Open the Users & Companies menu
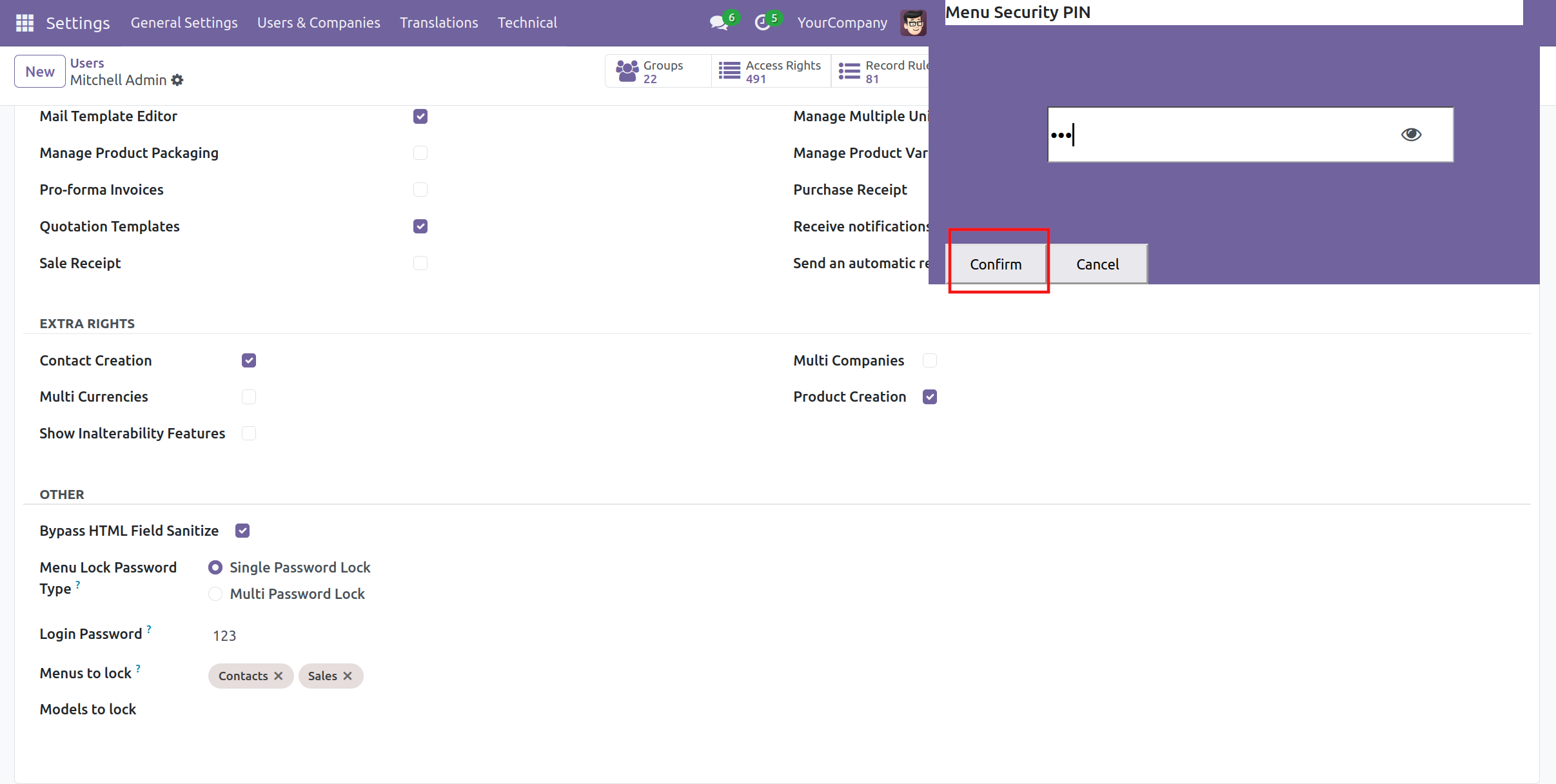This screenshot has width=1556, height=784. point(319,23)
